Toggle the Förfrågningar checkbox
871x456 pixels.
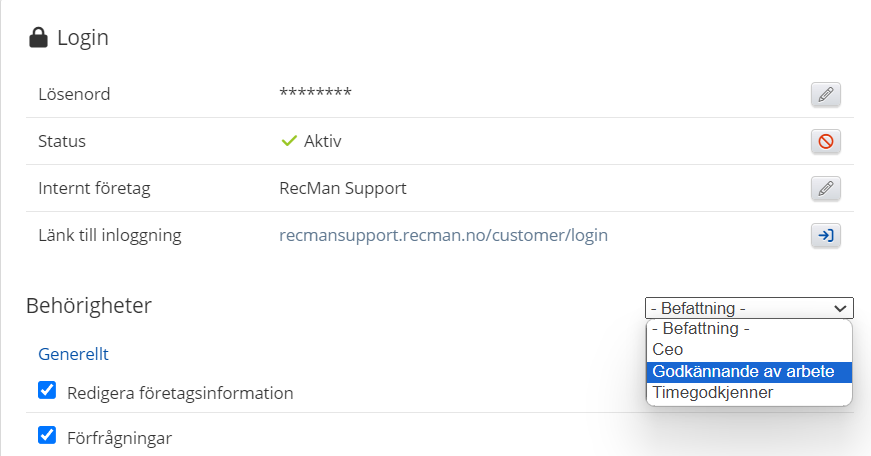point(47,435)
